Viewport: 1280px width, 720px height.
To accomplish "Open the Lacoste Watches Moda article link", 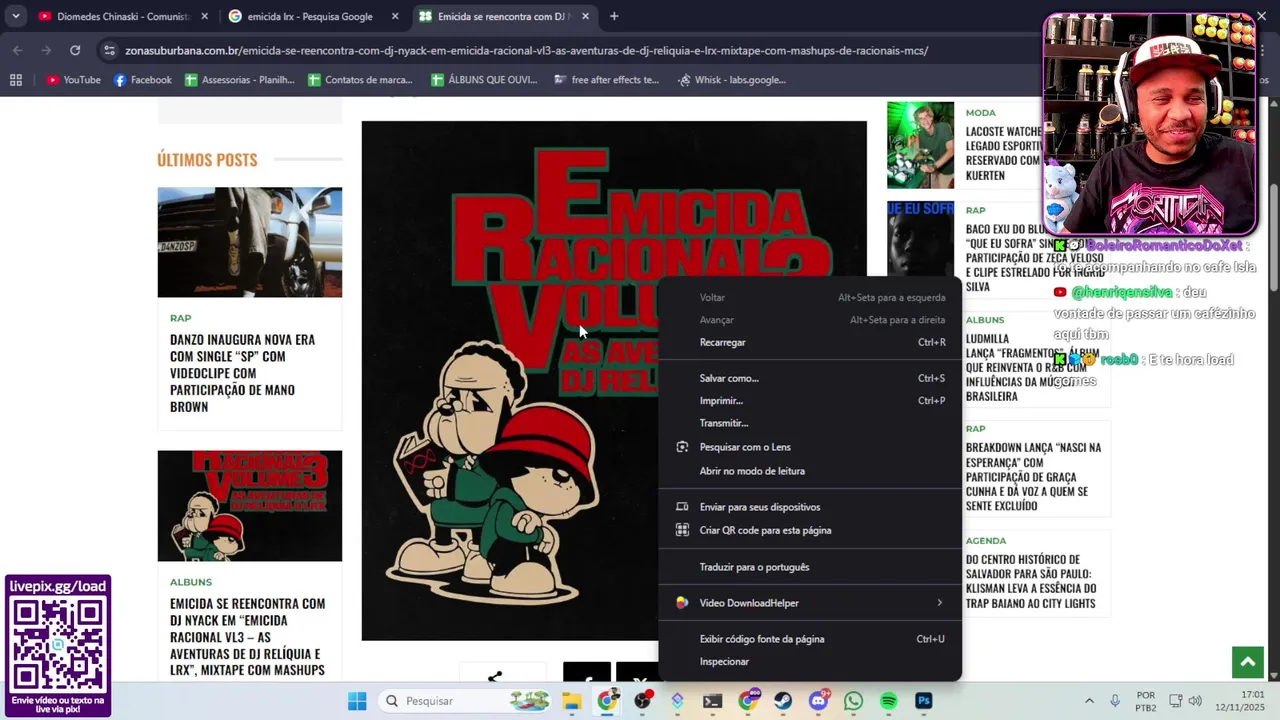I will [x=1004, y=153].
